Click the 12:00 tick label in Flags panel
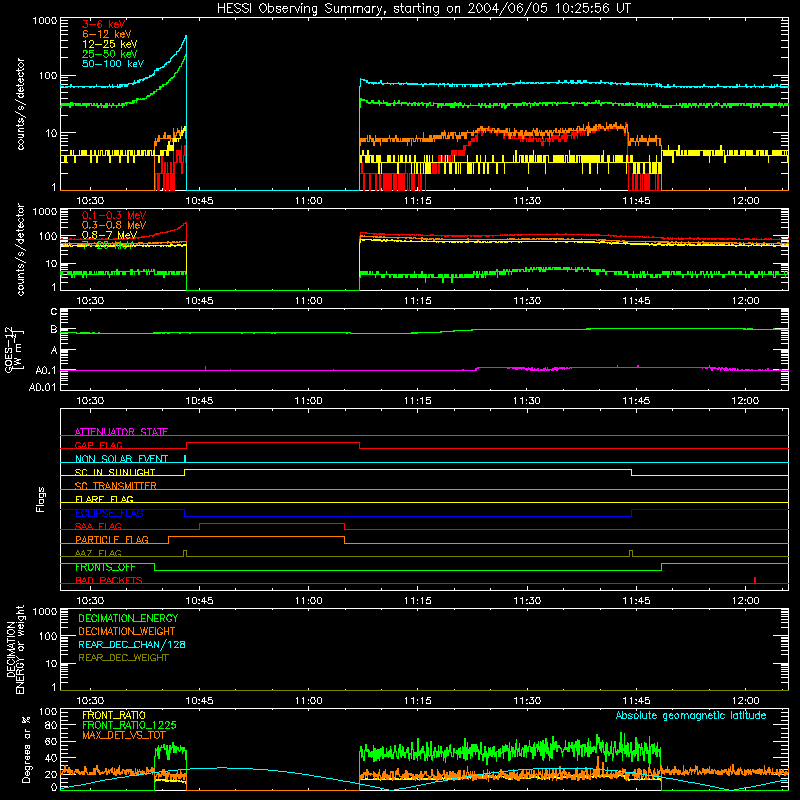Screen dimensions: 800x800 coord(745,601)
